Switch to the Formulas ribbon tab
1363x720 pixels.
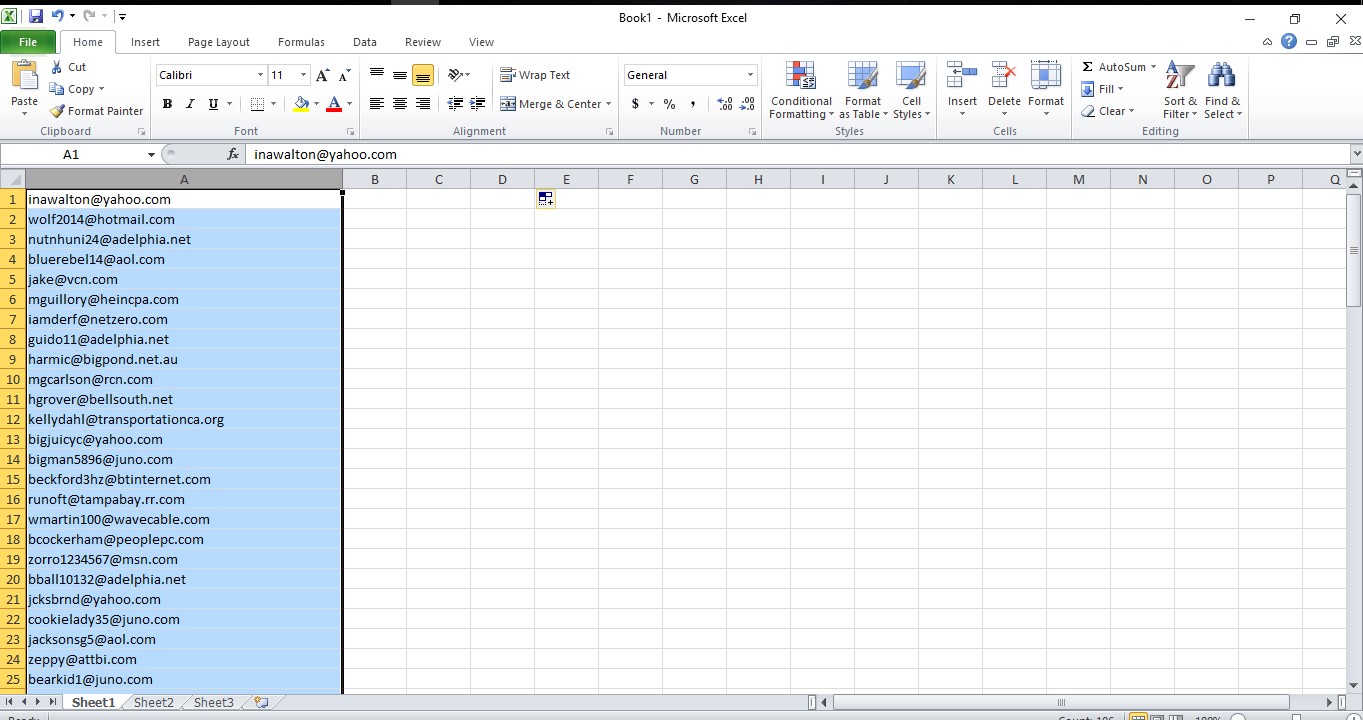pos(301,42)
